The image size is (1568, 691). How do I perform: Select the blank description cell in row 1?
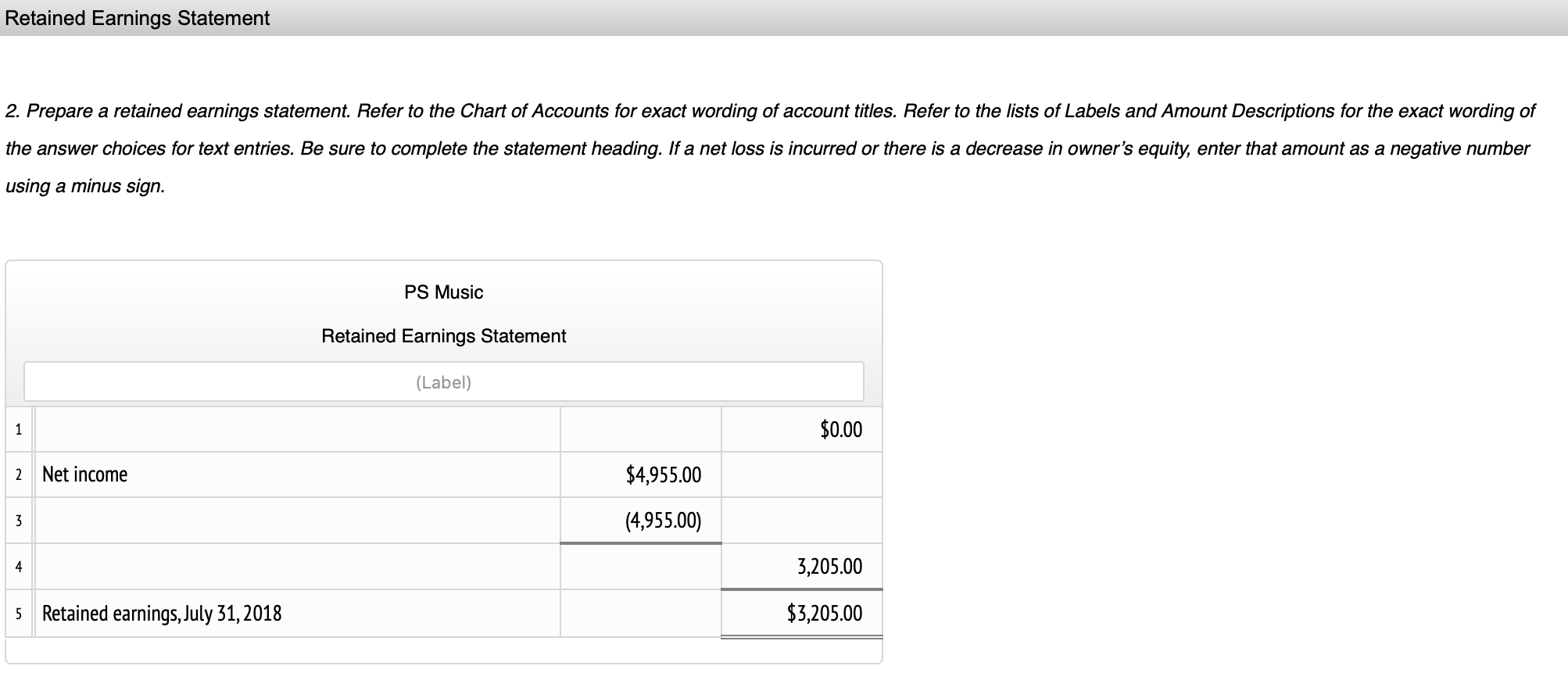[x=297, y=428]
